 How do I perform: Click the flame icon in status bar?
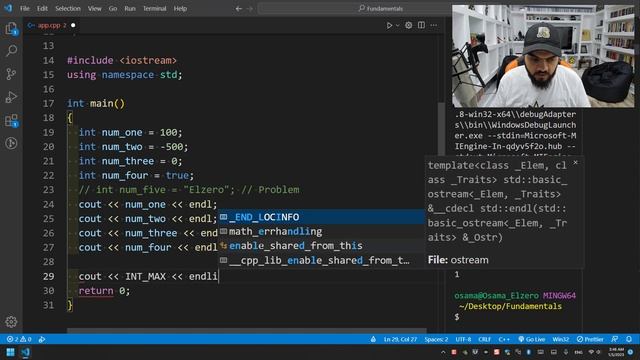(x=373, y=339)
